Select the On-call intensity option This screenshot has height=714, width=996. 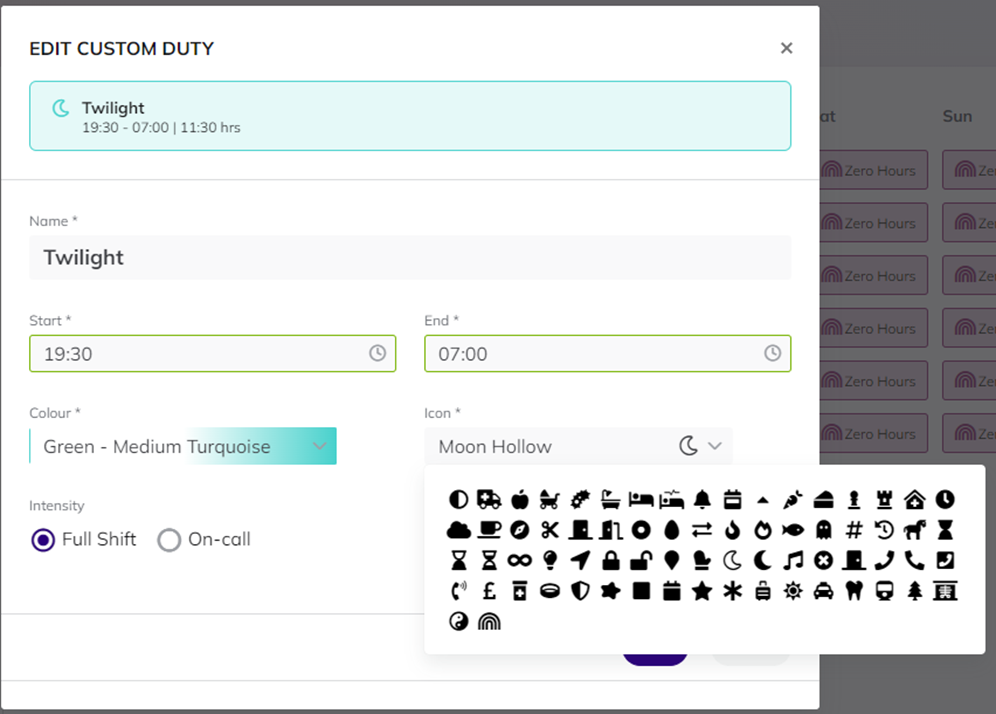[204, 539]
